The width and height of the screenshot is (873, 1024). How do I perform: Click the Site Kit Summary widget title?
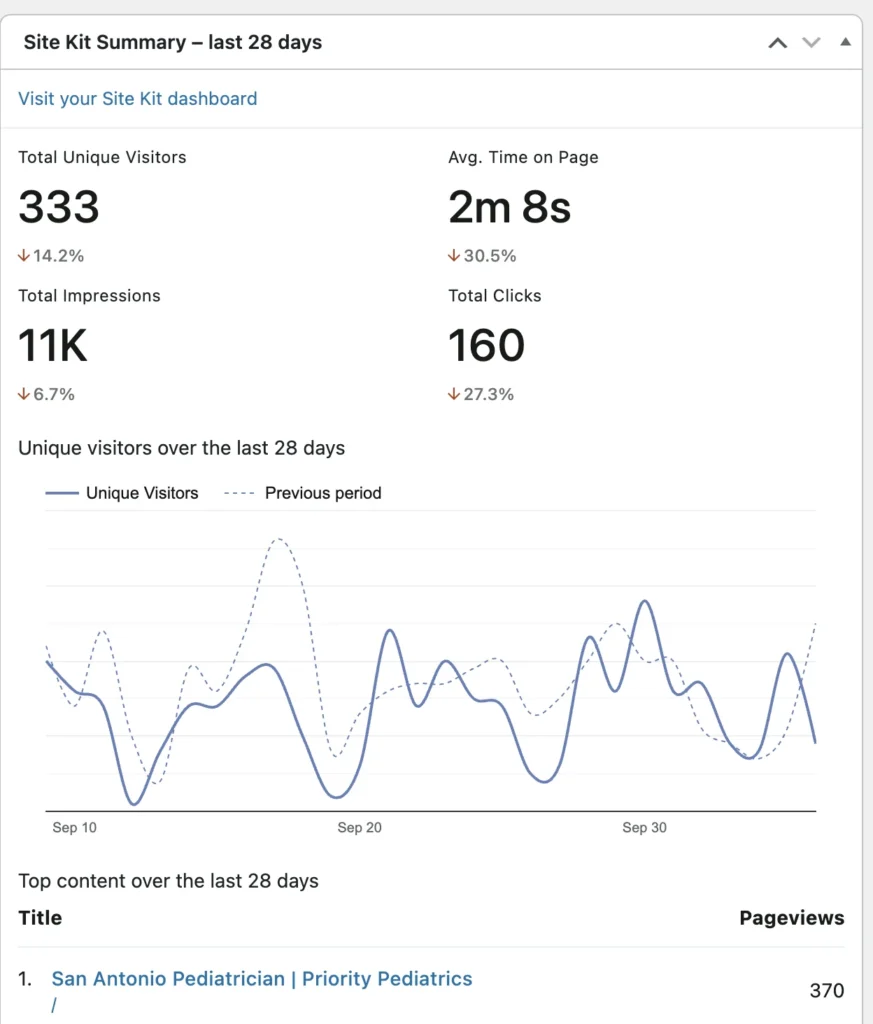pos(173,42)
